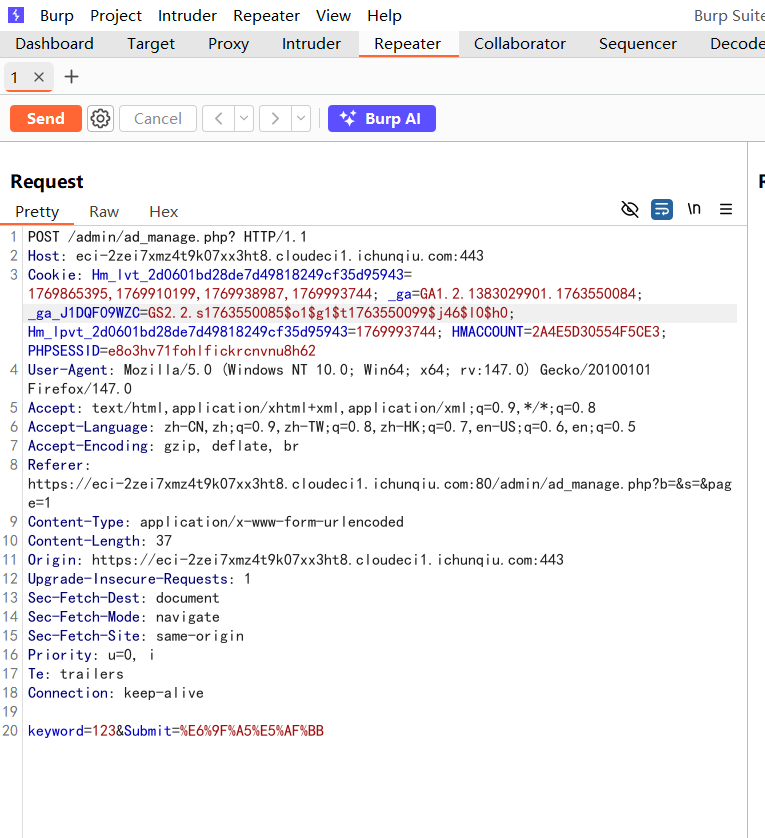Viewport: 765px width, 838px height.
Task: Click the Request panel heading
Action: point(47,182)
